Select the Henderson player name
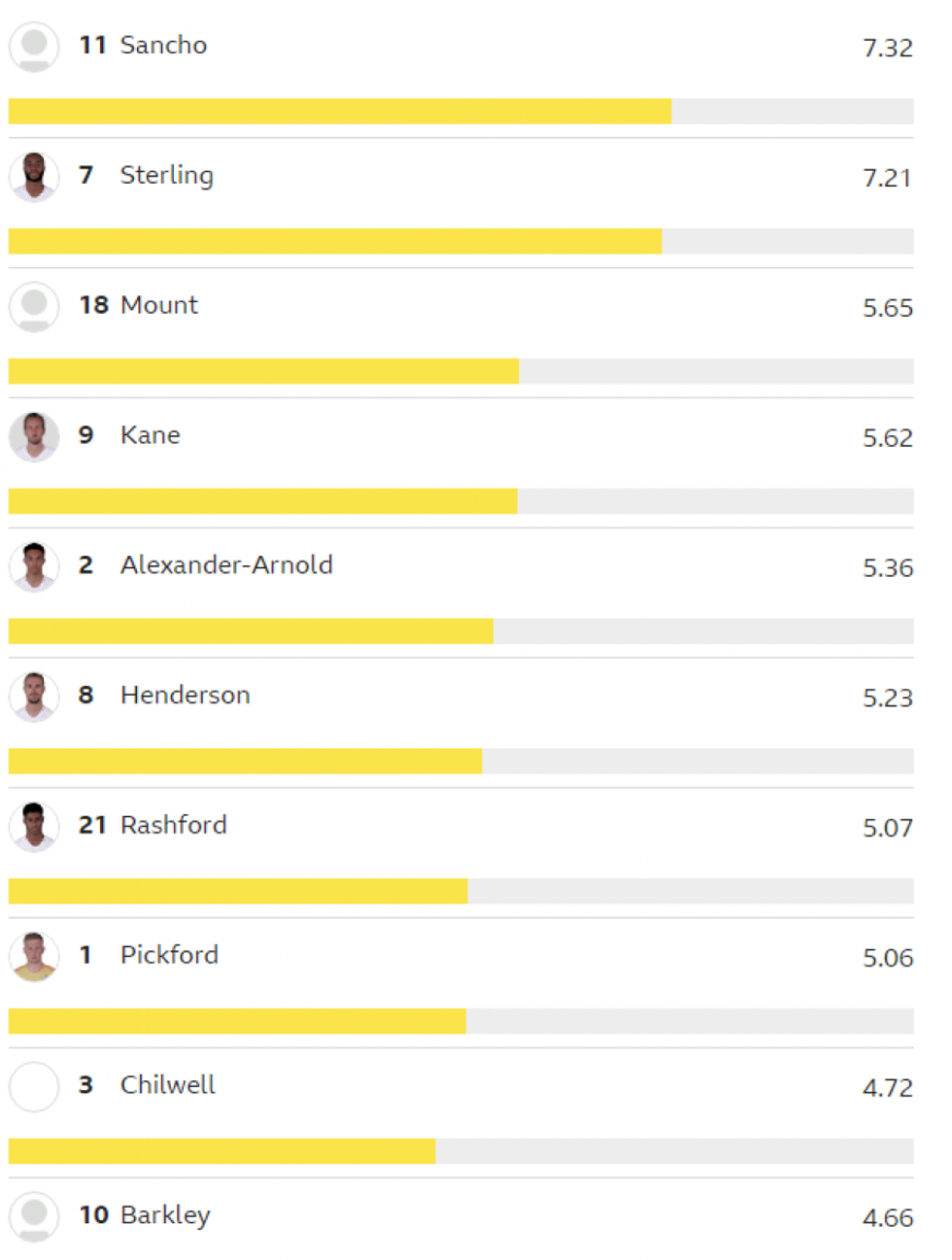The height and width of the screenshot is (1260, 952). coord(185,696)
